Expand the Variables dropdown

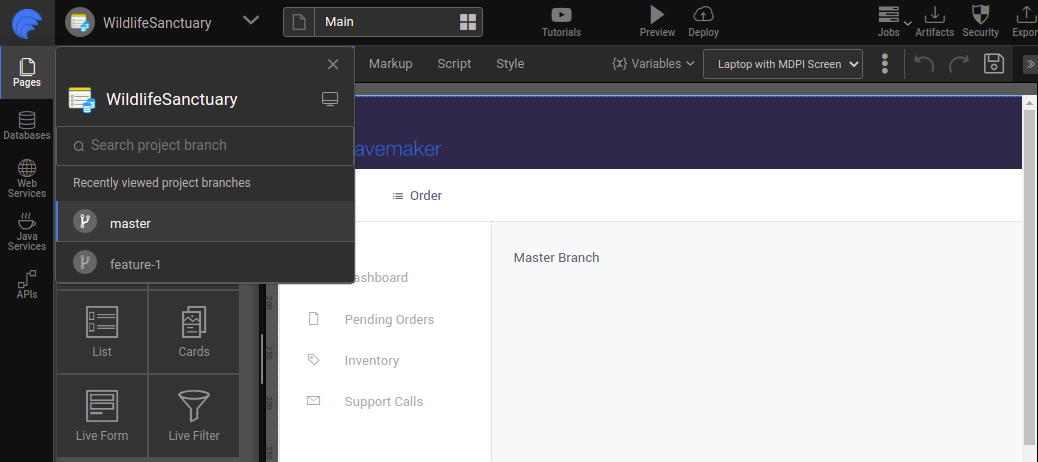(x=653, y=64)
